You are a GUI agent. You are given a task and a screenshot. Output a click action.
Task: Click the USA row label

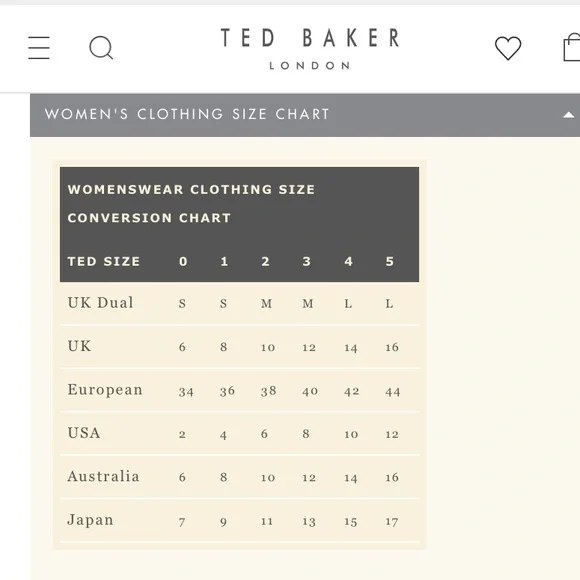click(x=84, y=433)
